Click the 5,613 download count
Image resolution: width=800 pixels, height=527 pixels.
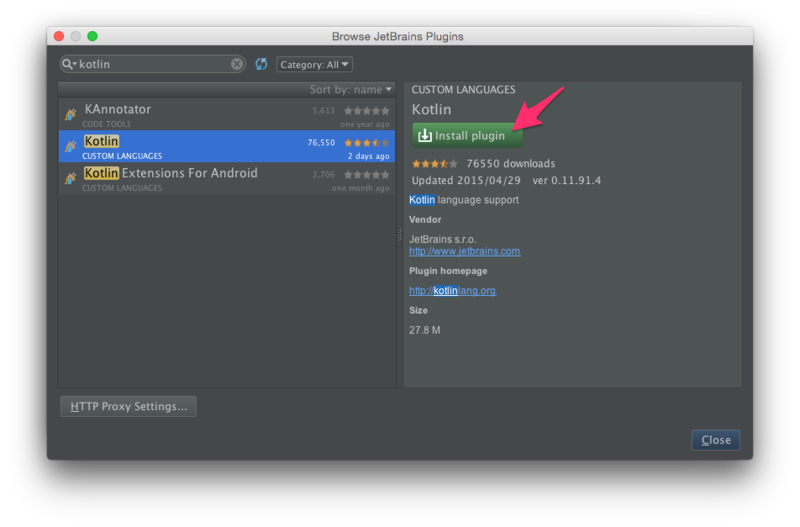(x=324, y=111)
